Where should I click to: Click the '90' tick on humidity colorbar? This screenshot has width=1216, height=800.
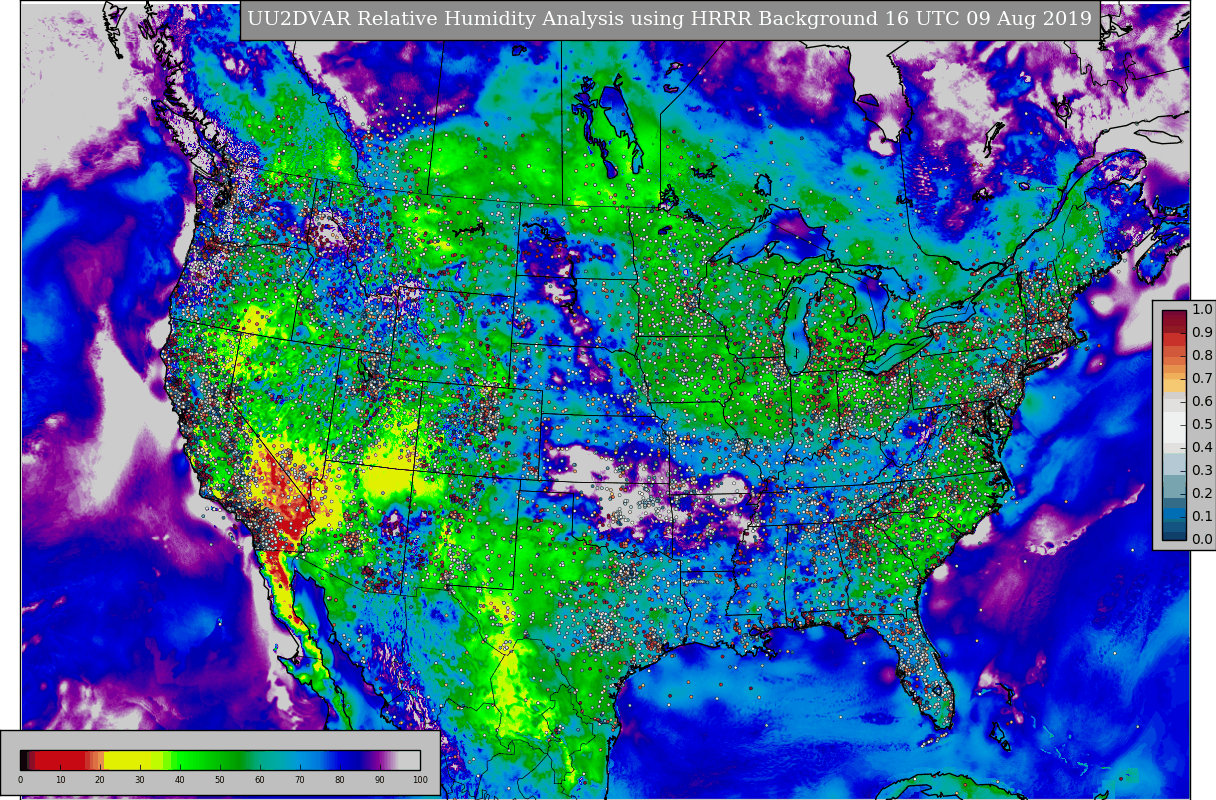point(380,780)
